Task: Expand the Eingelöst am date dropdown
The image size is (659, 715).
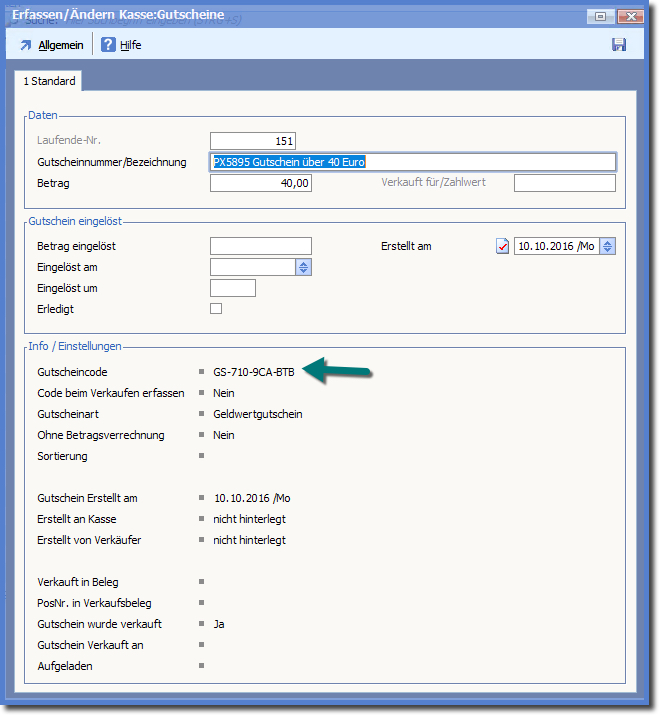Action: pyautogui.click(x=304, y=267)
